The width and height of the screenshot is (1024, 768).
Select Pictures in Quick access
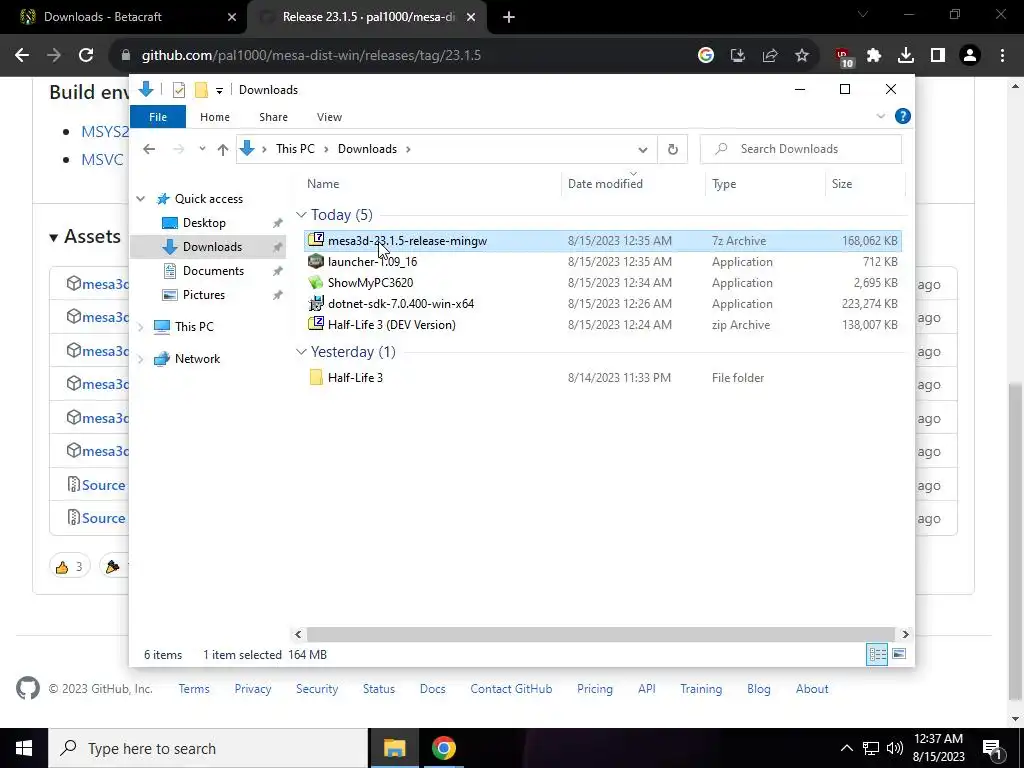click(x=203, y=295)
